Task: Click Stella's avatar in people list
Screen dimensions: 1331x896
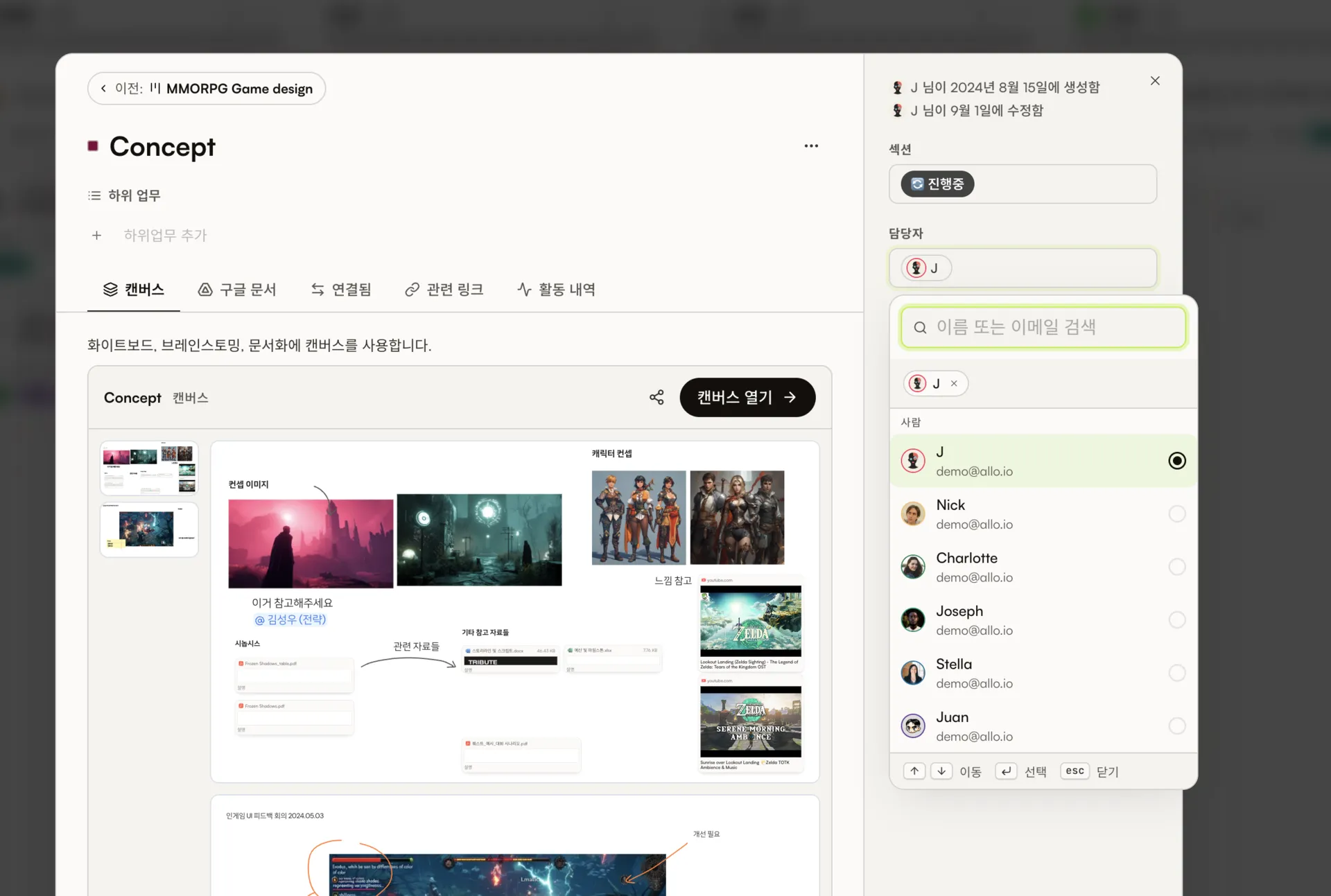Action: [x=913, y=673]
